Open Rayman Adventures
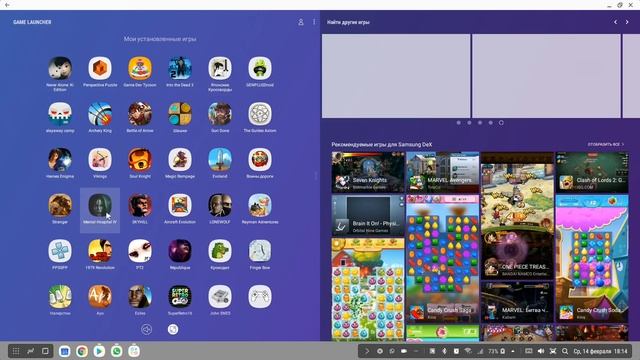 260,206
